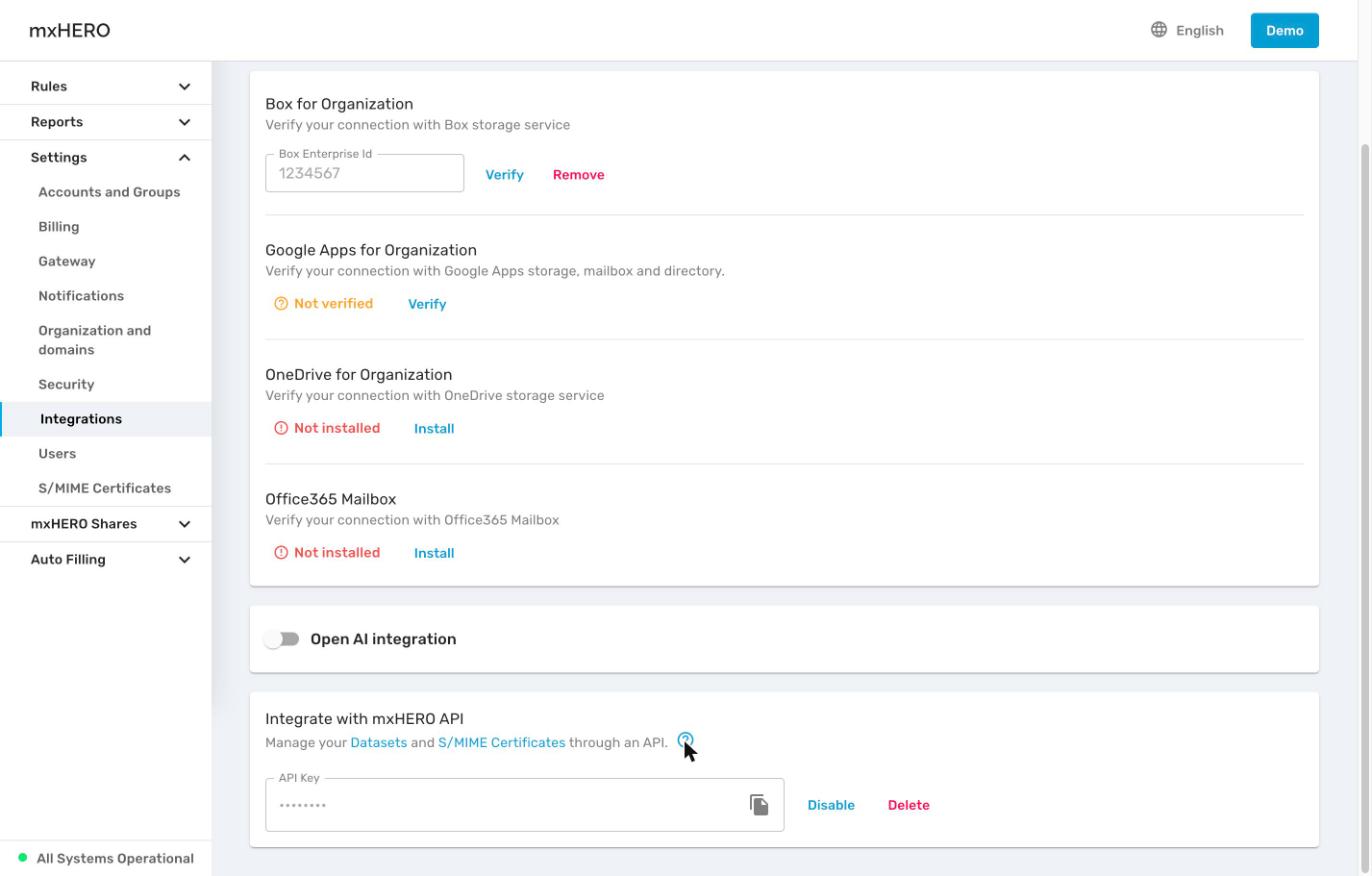Viewport: 1372px width, 876px height.
Task: Open the Security settings page
Action: coord(66,384)
